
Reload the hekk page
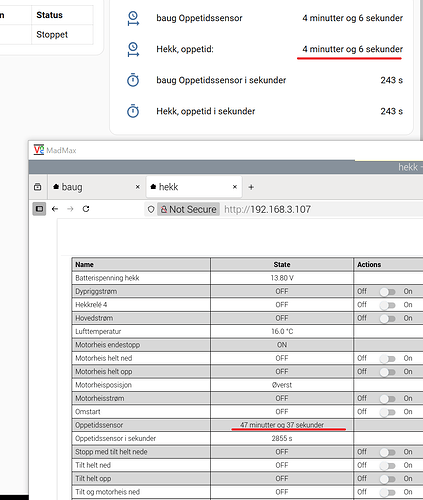tap(86, 209)
